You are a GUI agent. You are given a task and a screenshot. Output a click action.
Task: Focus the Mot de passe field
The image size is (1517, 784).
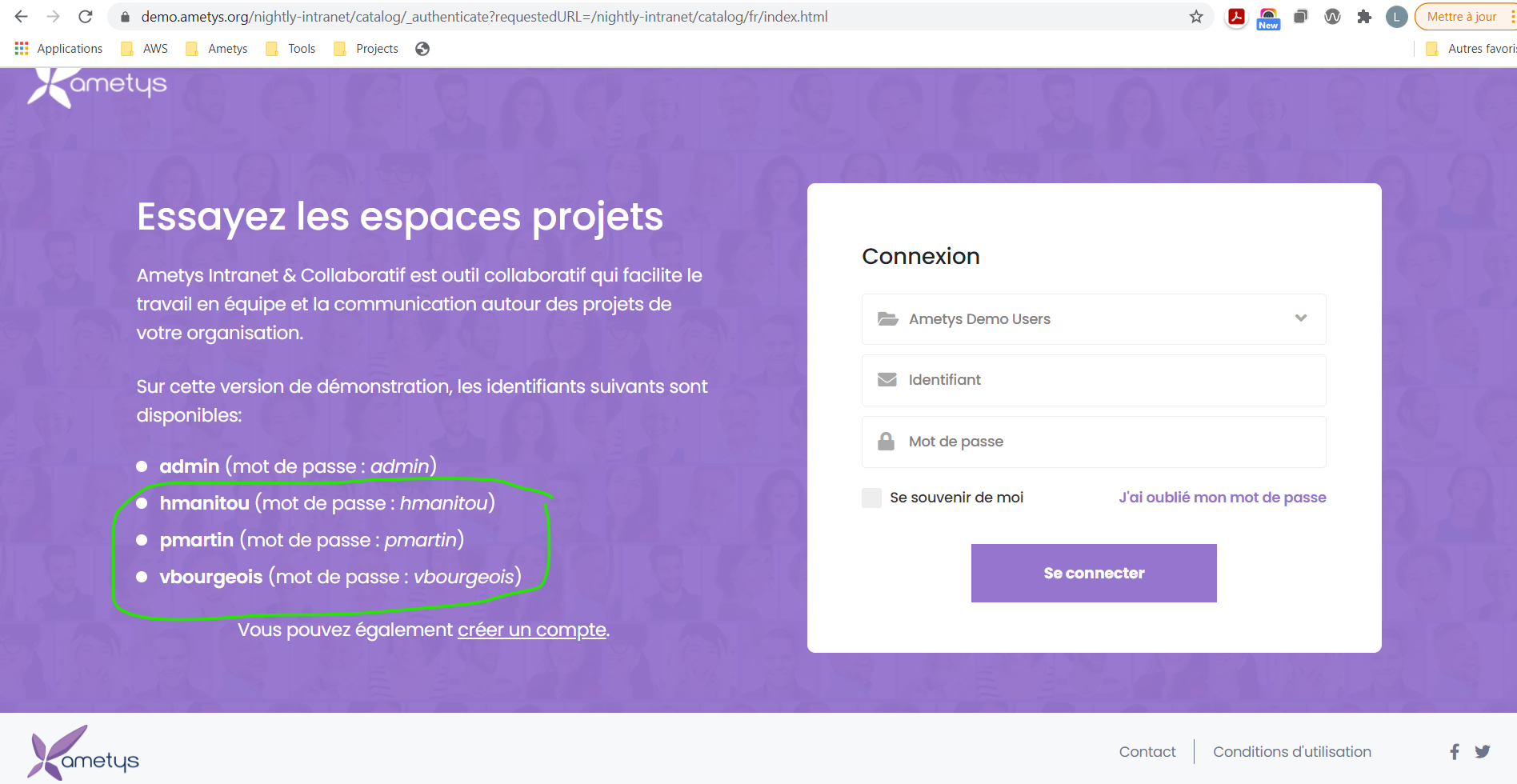coord(1094,442)
